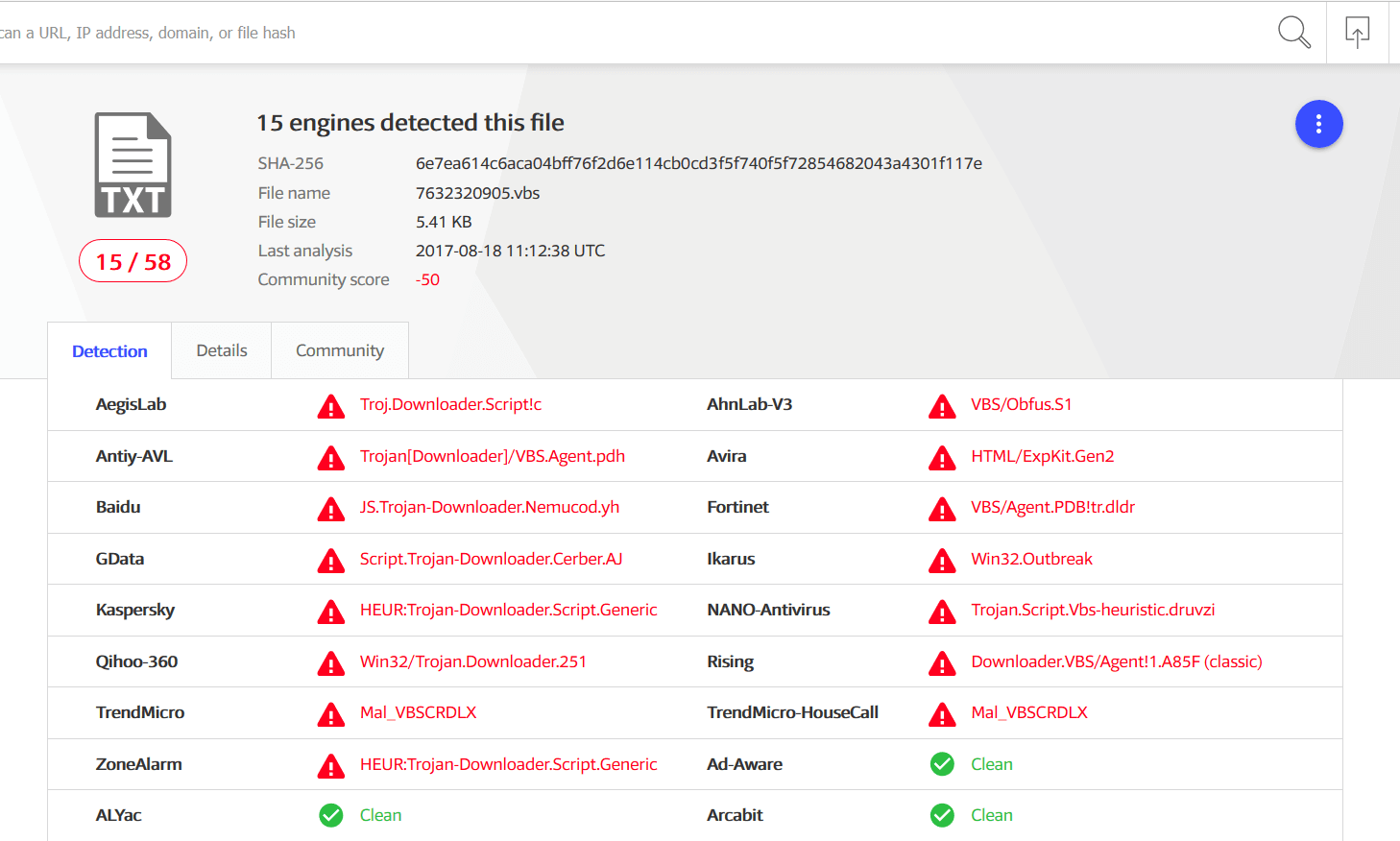The width and height of the screenshot is (1400, 841).
Task: Click the Troj.Downloader.Script!c detection result
Action: click(x=450, y=404)
